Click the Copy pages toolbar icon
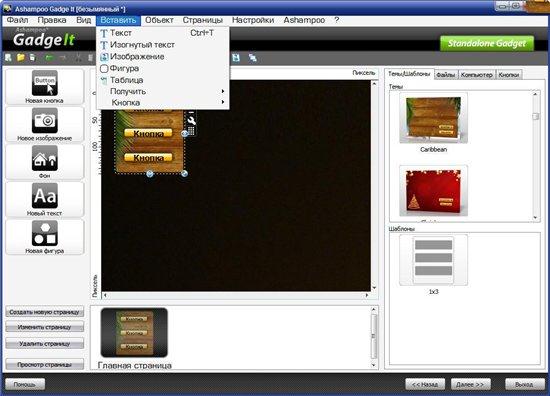 coord(33,58)
